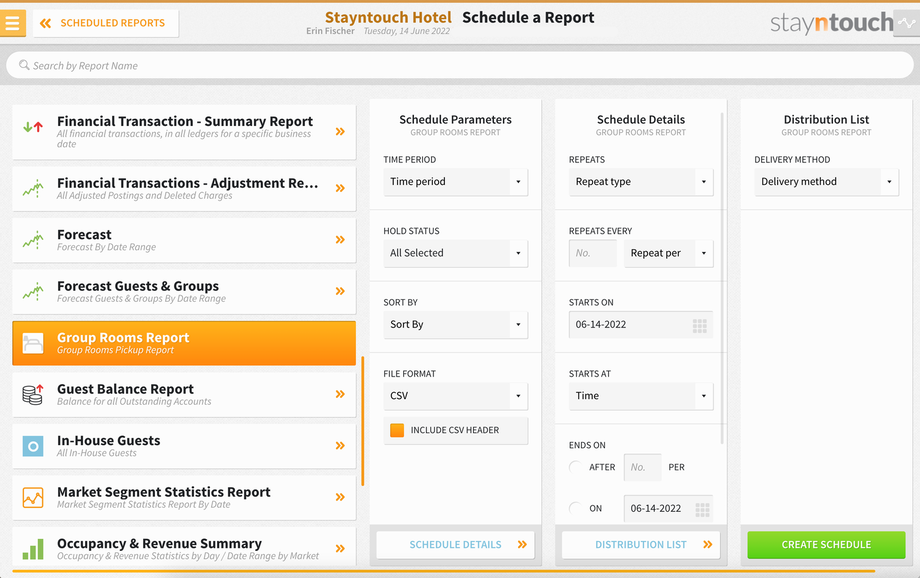Open Starts On calendar picker icon

coord(699,326)
